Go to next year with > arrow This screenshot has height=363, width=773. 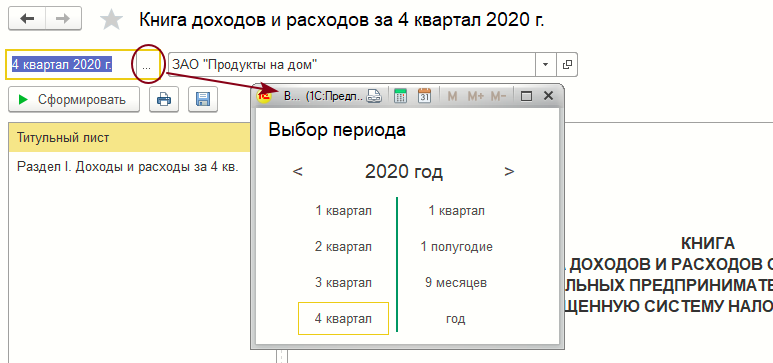click(509, 172)
